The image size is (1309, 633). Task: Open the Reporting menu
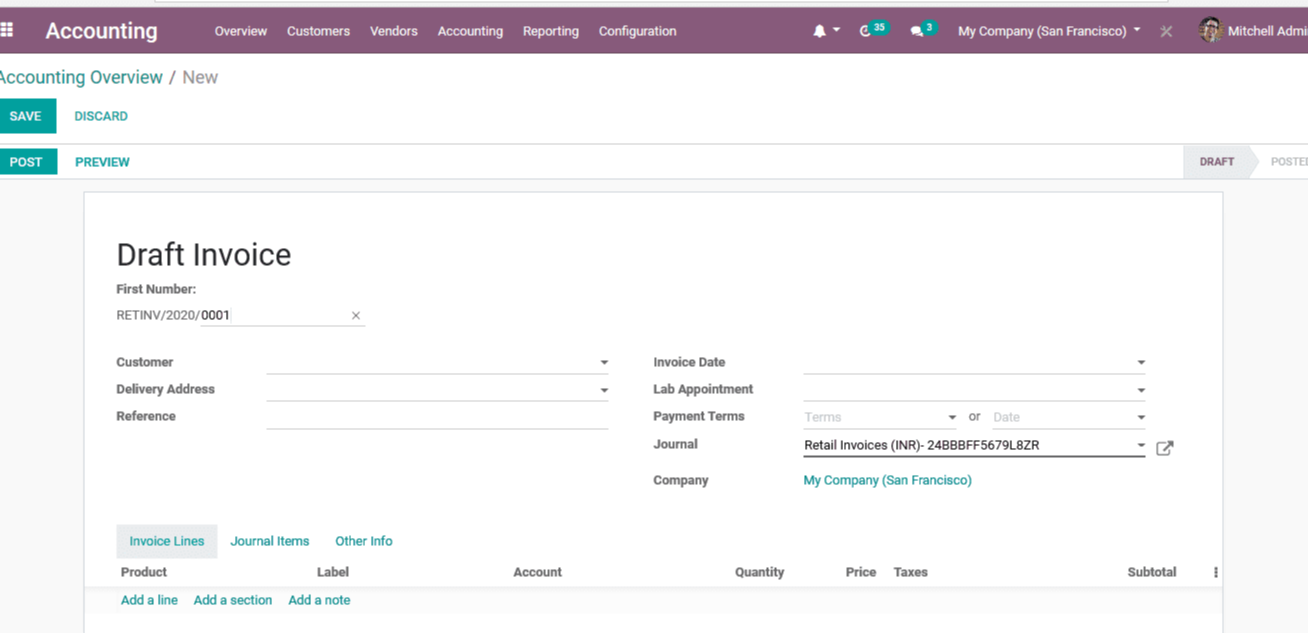coord(550,31)
